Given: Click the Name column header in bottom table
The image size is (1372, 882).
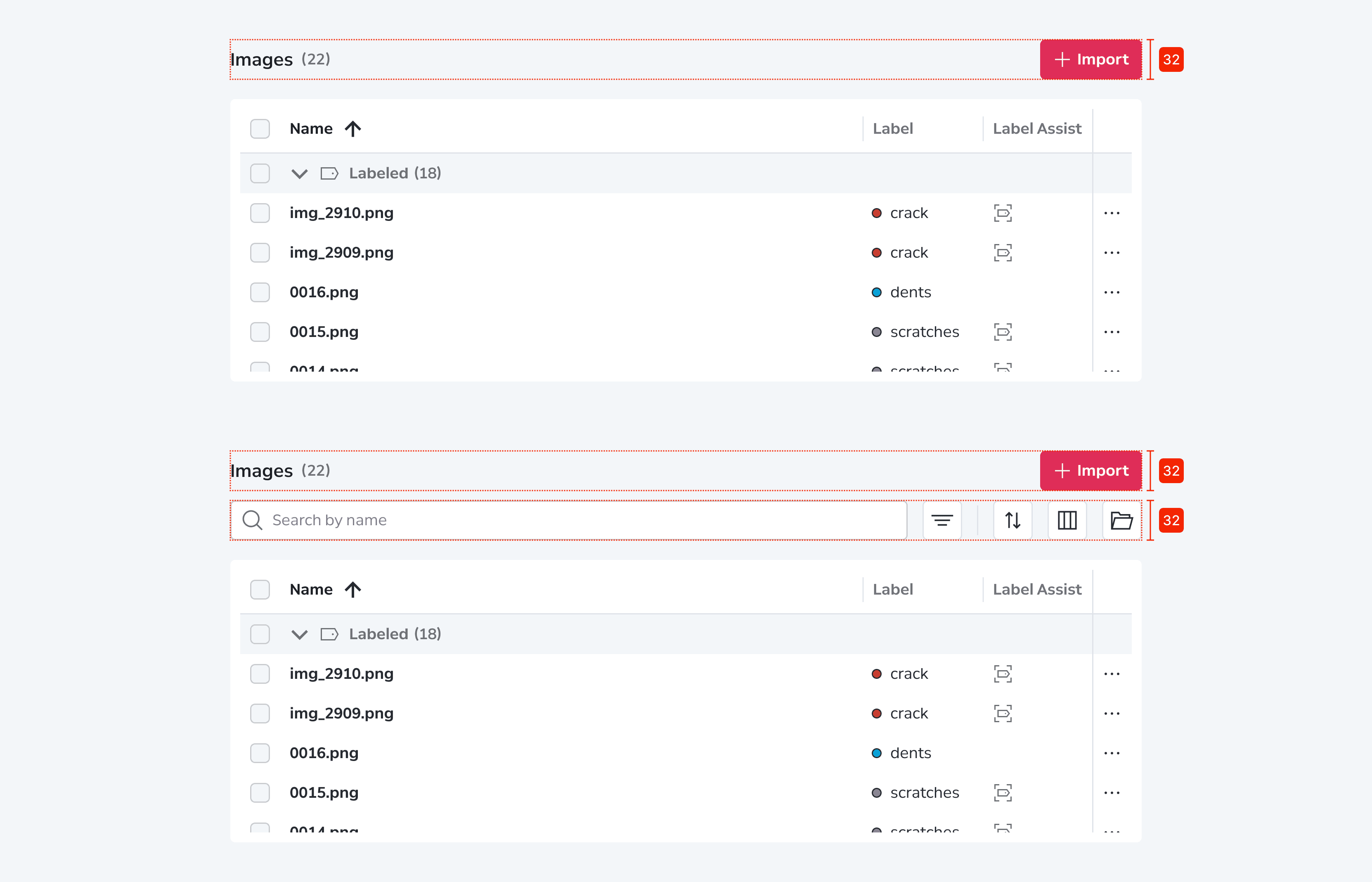Looking at the screenshot, I should [311, 589].
